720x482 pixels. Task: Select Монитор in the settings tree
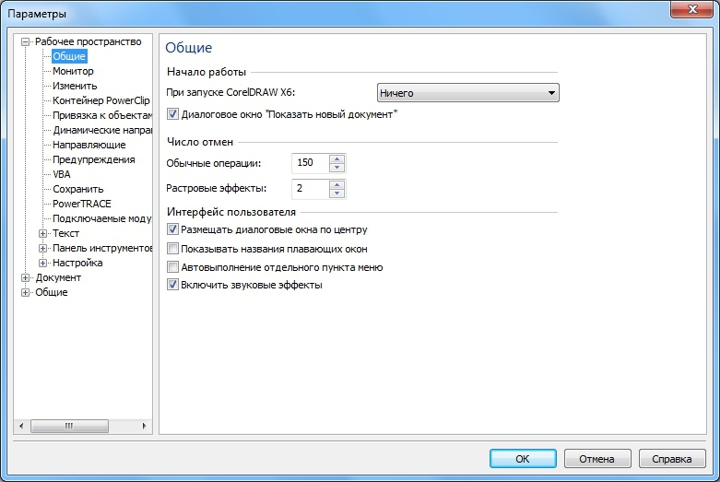(x=73, y=72)
